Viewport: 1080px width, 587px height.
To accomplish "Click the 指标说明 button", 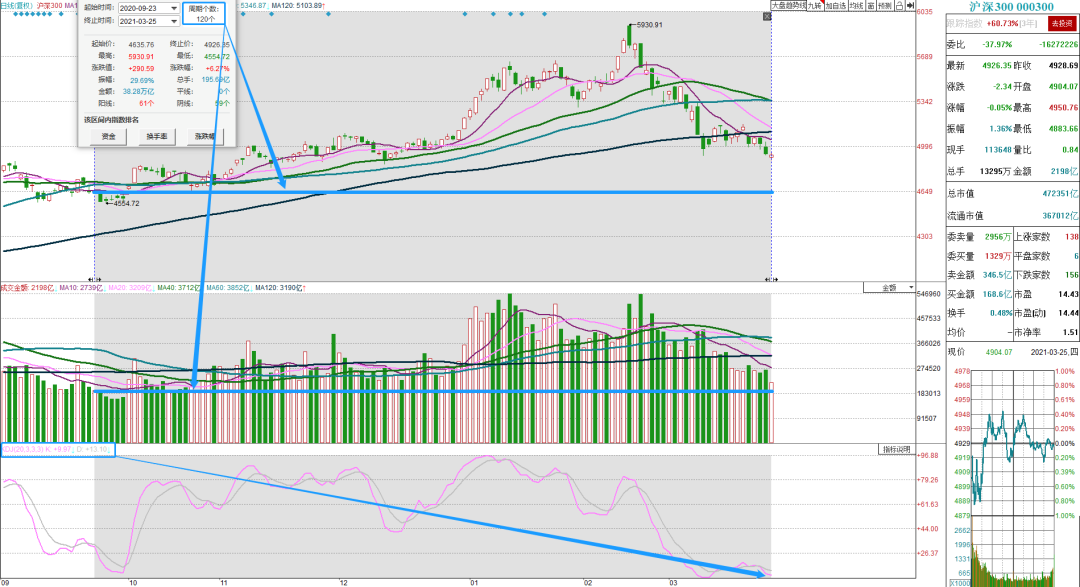I will pos(897,449).
